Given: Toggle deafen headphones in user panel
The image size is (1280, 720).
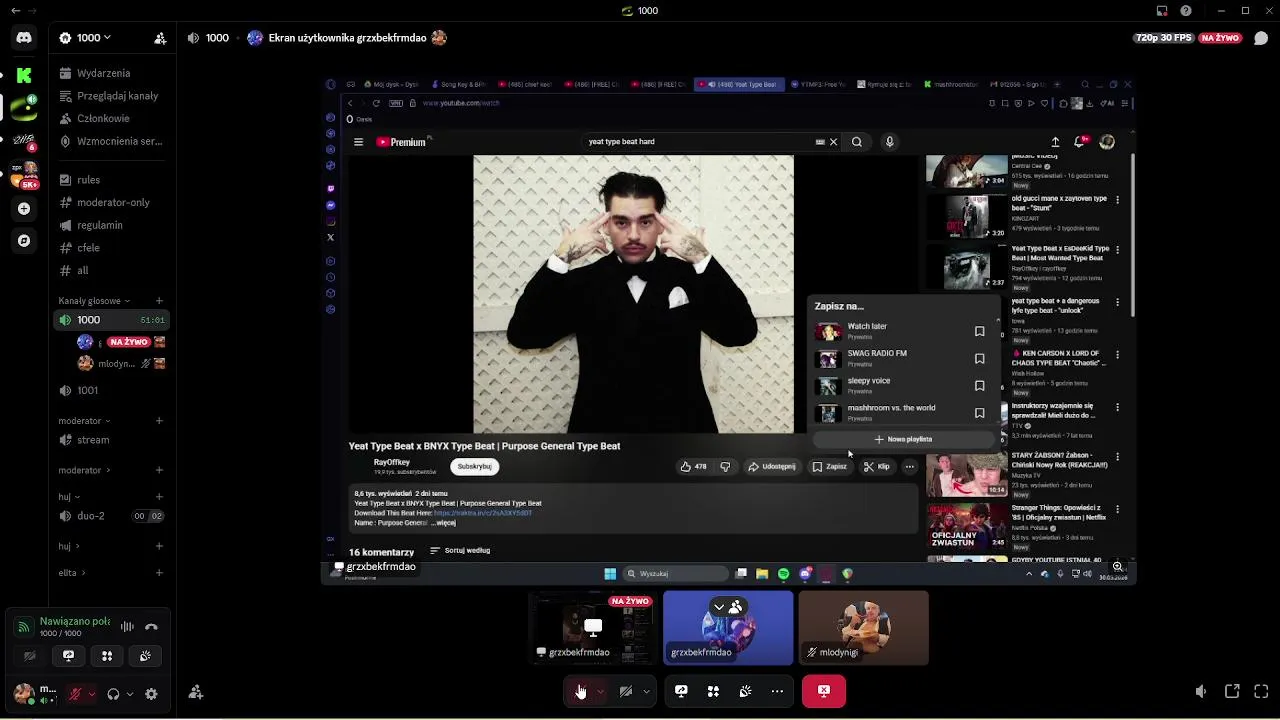Looking at the screenshot, I should coord(113,694).
